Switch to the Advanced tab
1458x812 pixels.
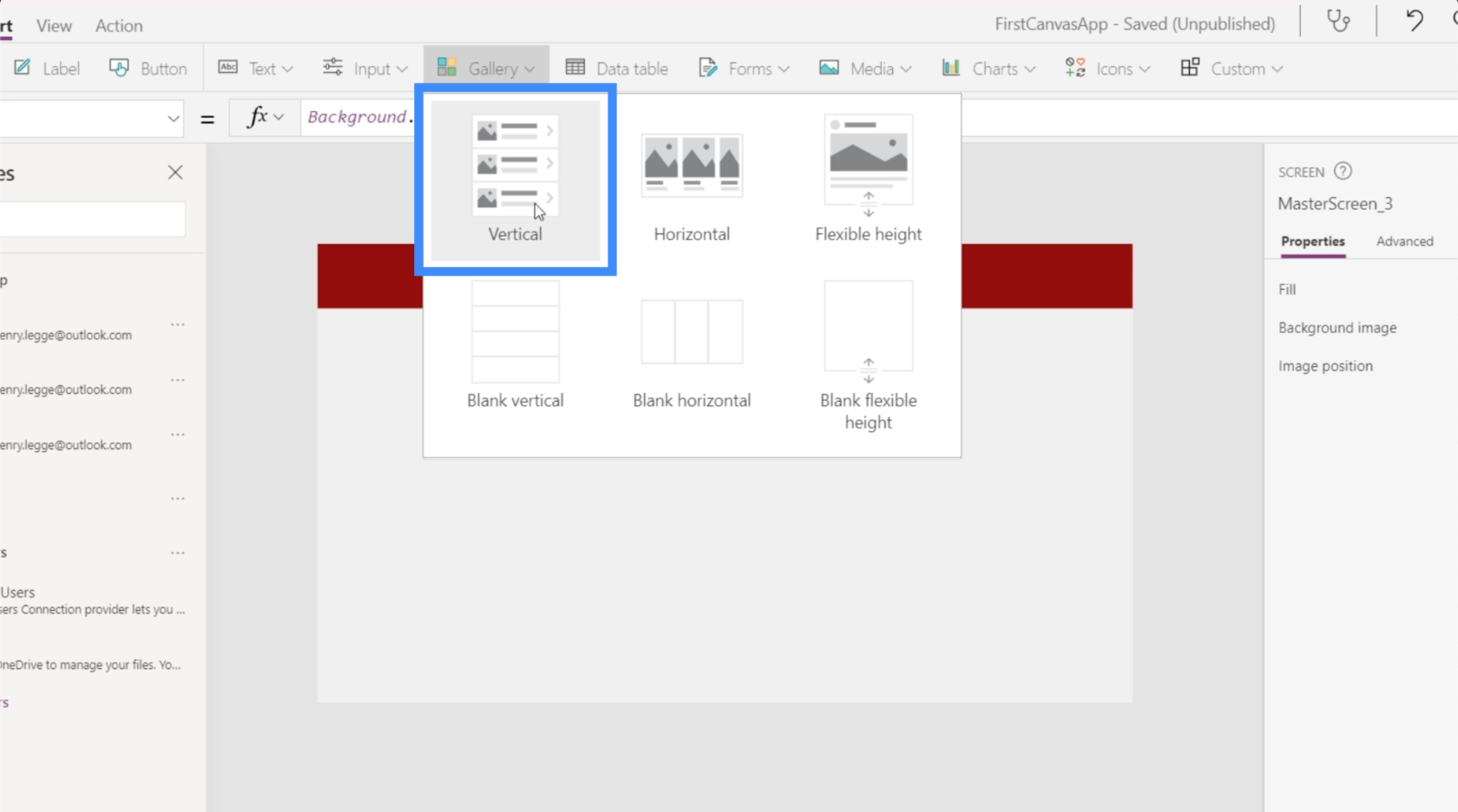(1405, 242)
